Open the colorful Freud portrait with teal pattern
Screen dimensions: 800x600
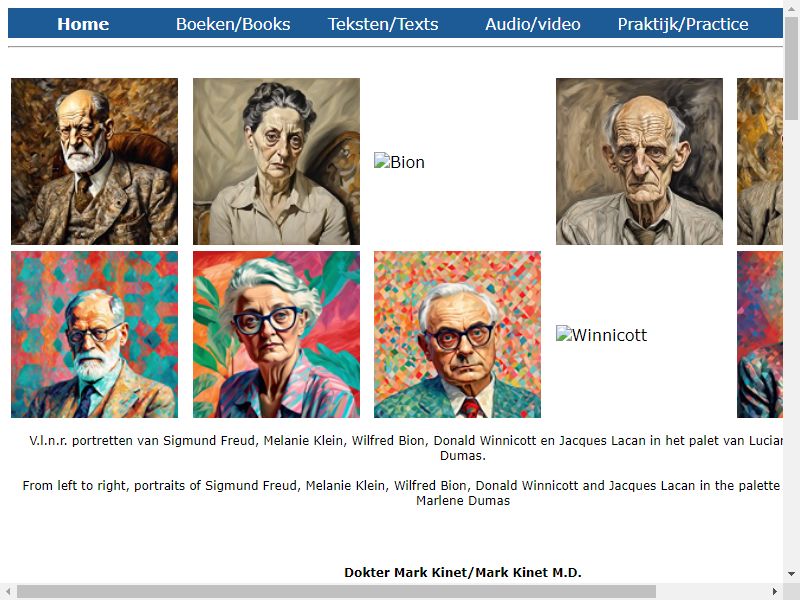pos(94,334)
